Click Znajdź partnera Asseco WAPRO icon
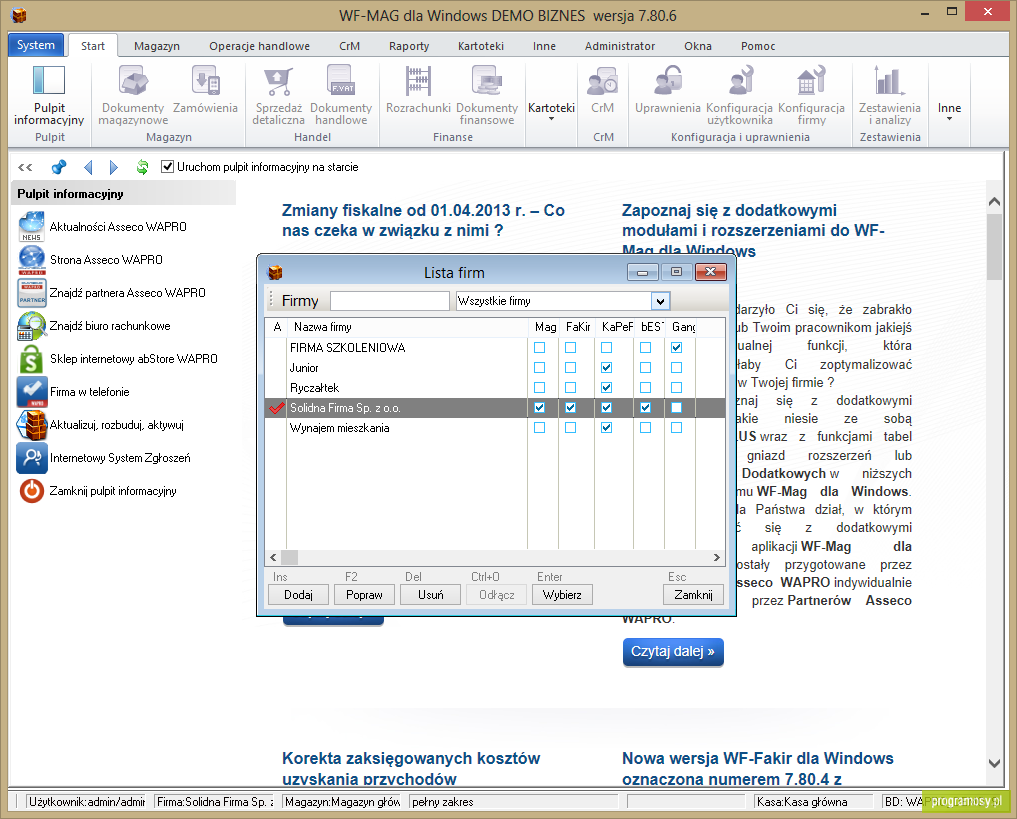 point(32,292)
